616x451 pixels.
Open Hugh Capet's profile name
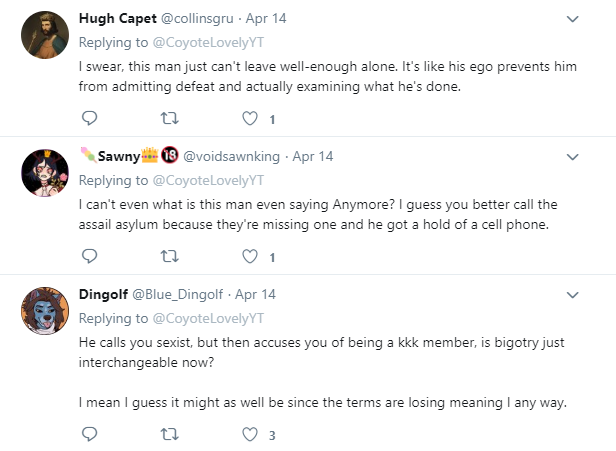117,18
